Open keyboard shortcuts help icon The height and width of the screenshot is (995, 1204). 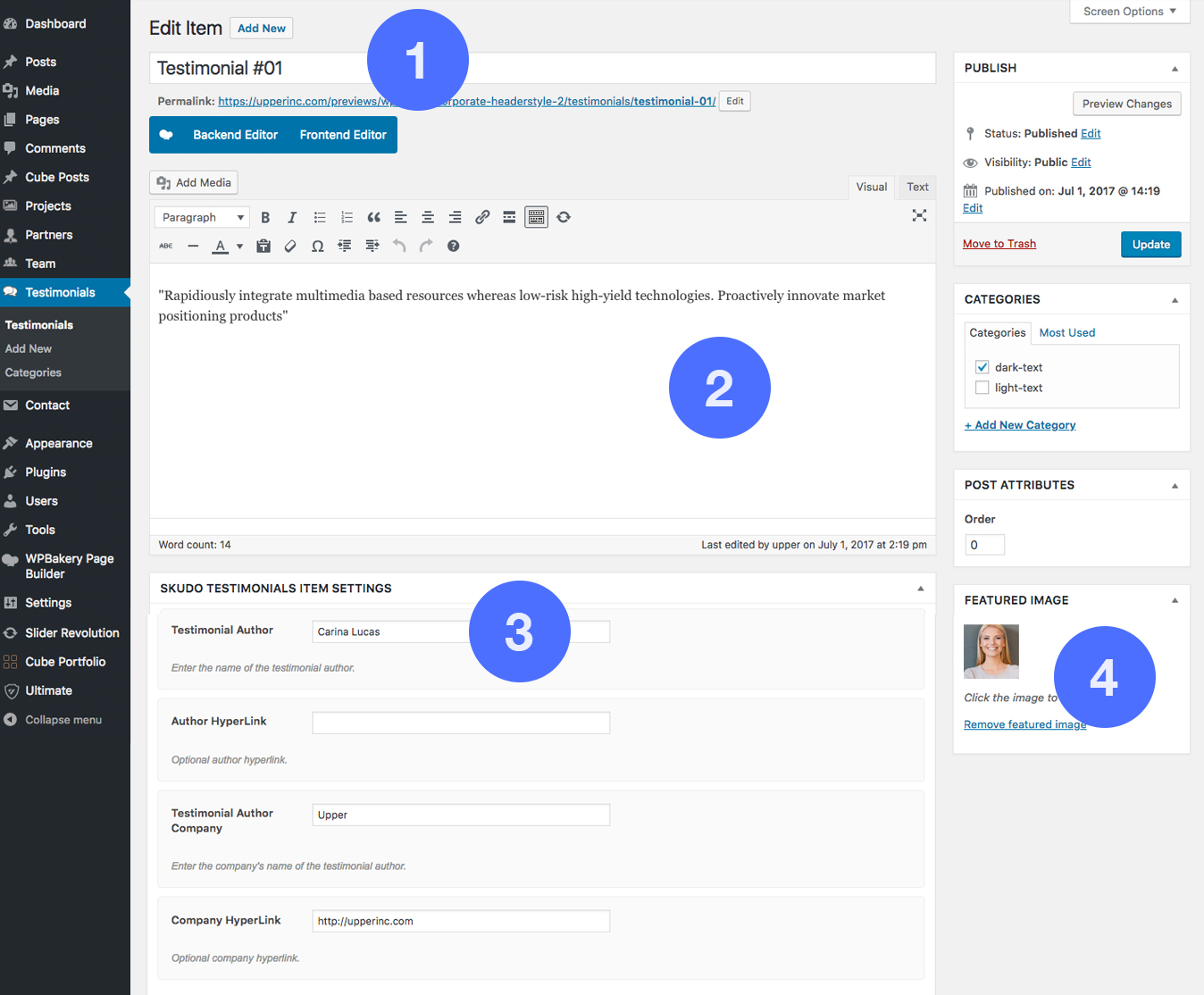(x=454, y=247)
